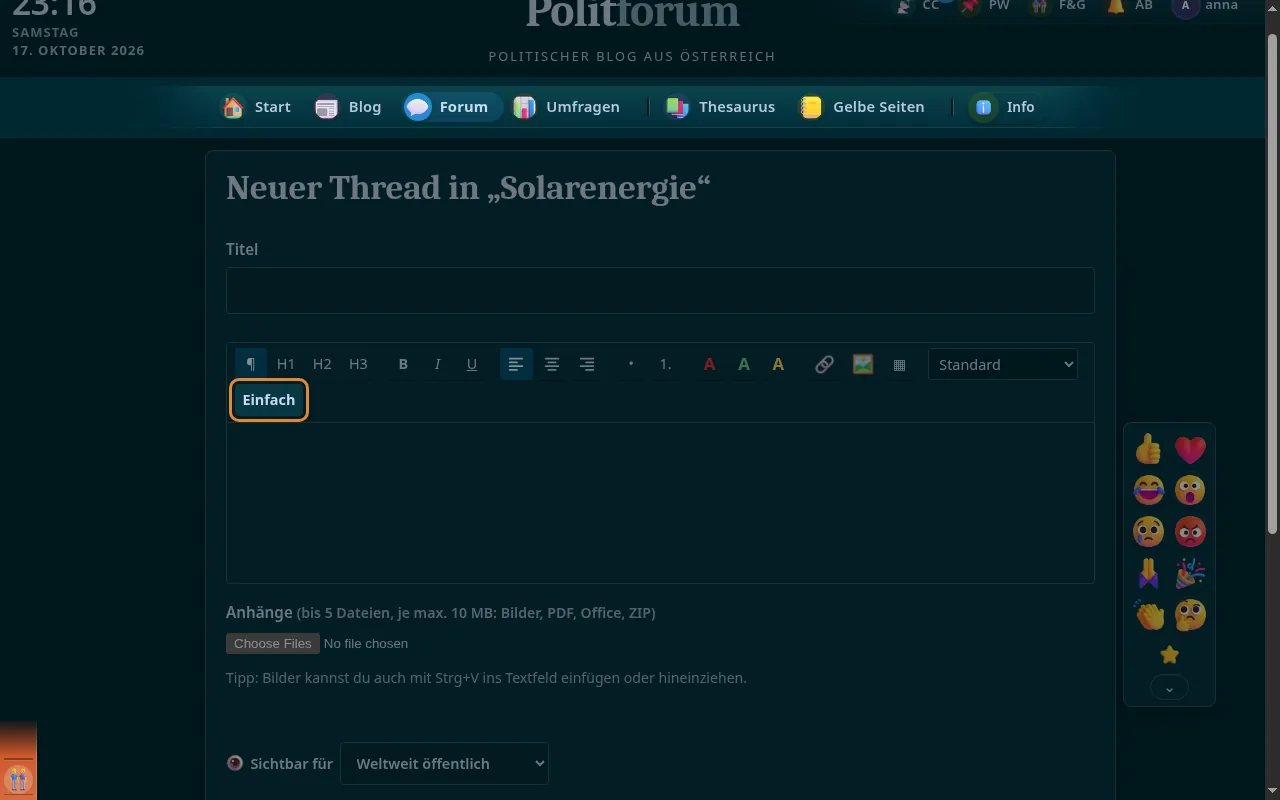The height and width of the screenshot is (800, 1280).
Task: Open the Thesaurus page
Action: 721,107
